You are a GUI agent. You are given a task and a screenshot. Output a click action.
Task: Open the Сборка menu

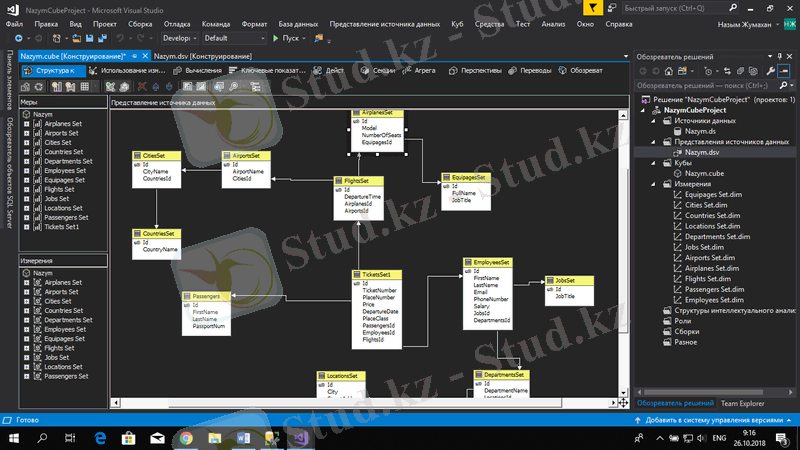140,24
